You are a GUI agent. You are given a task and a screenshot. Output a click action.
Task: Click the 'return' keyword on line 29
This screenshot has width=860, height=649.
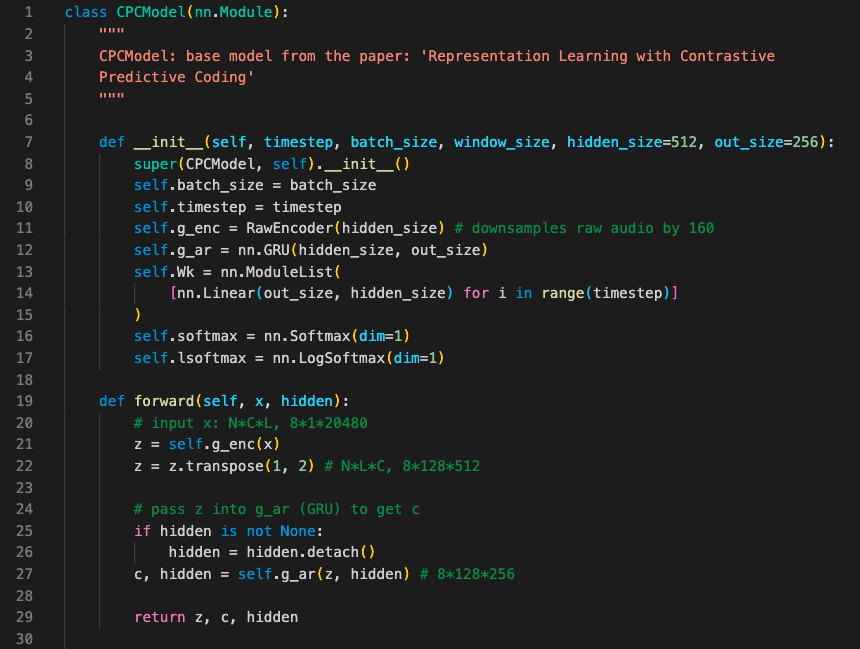[x=160, y=617]
